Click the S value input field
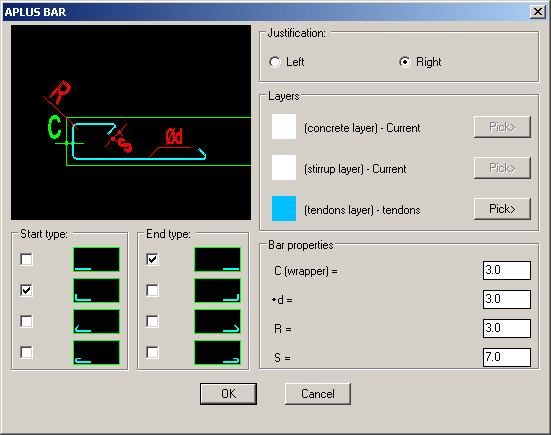 (507, 357)
